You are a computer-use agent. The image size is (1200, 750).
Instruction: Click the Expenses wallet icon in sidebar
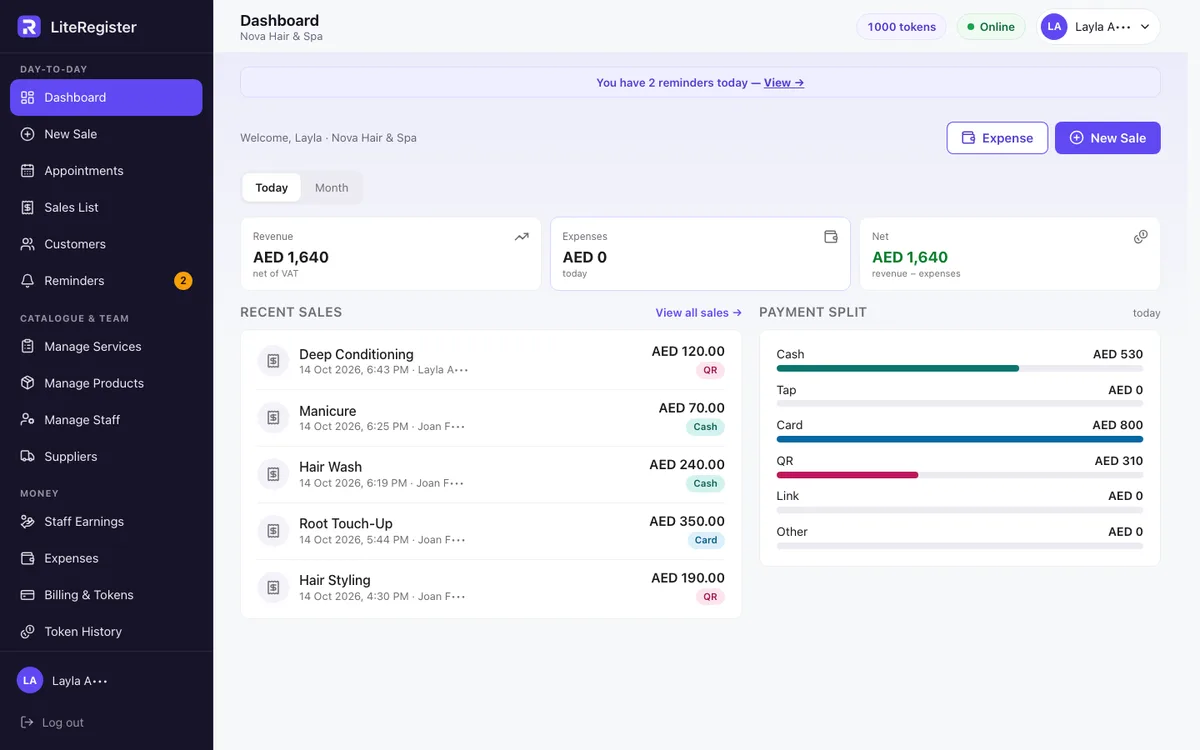tap(28, 558)
